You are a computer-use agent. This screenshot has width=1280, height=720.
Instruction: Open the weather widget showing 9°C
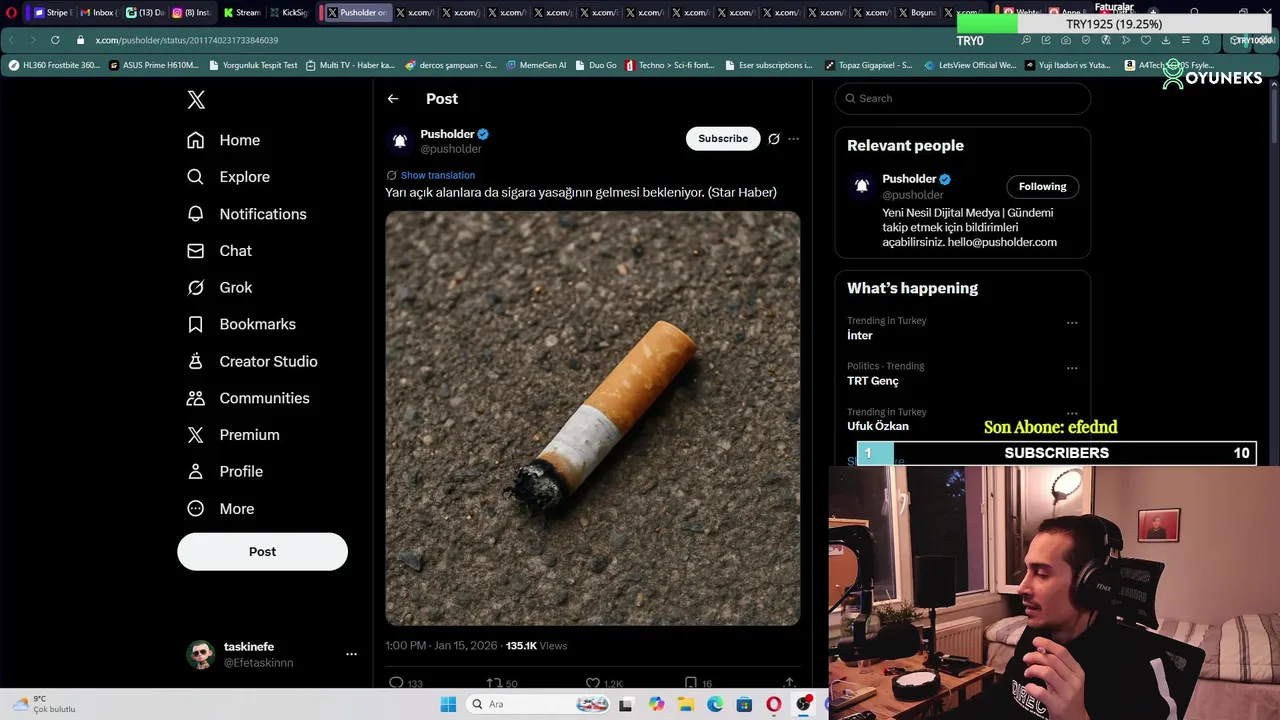coord(44,704)
